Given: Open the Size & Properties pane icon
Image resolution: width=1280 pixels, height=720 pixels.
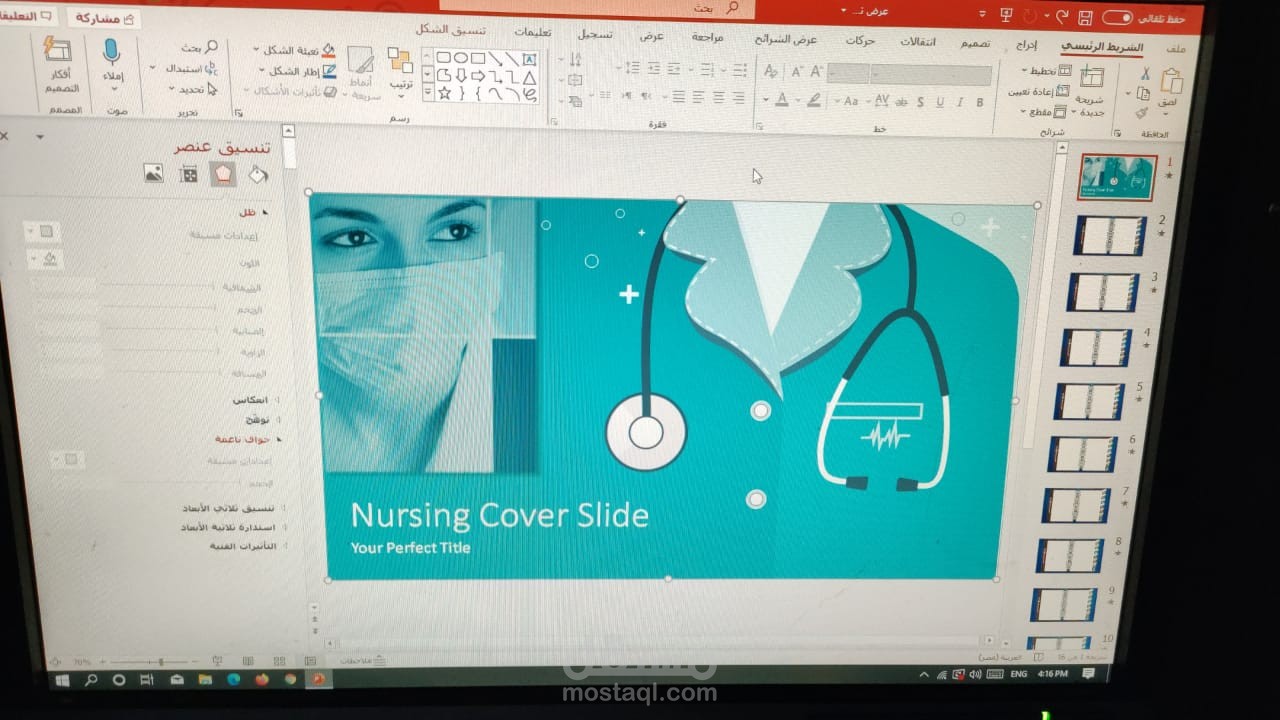Looking at the screenshot, I should (188, 174).
